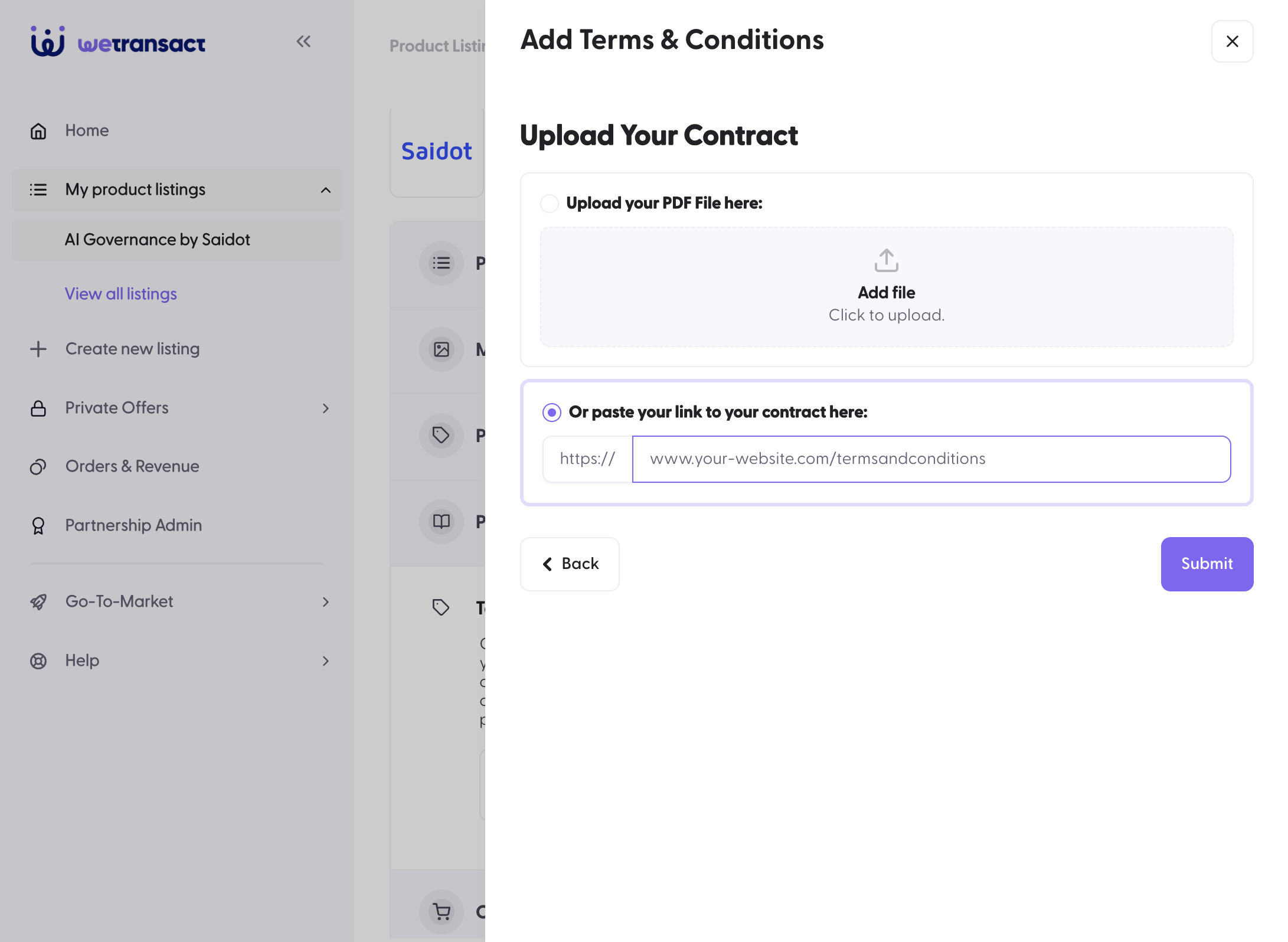
Task: Click the My product listings list icon
Action: coord(38,190)
